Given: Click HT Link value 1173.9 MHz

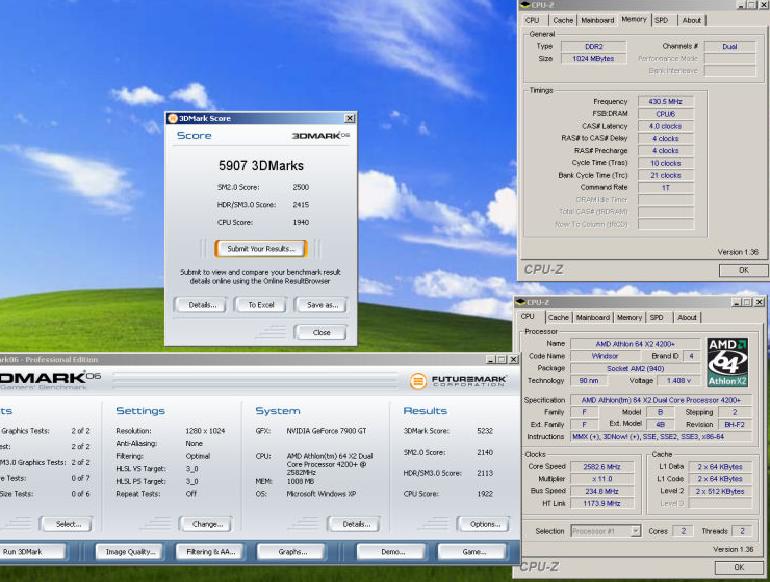Looking at the screenshot, I should [x=602, y=503].
